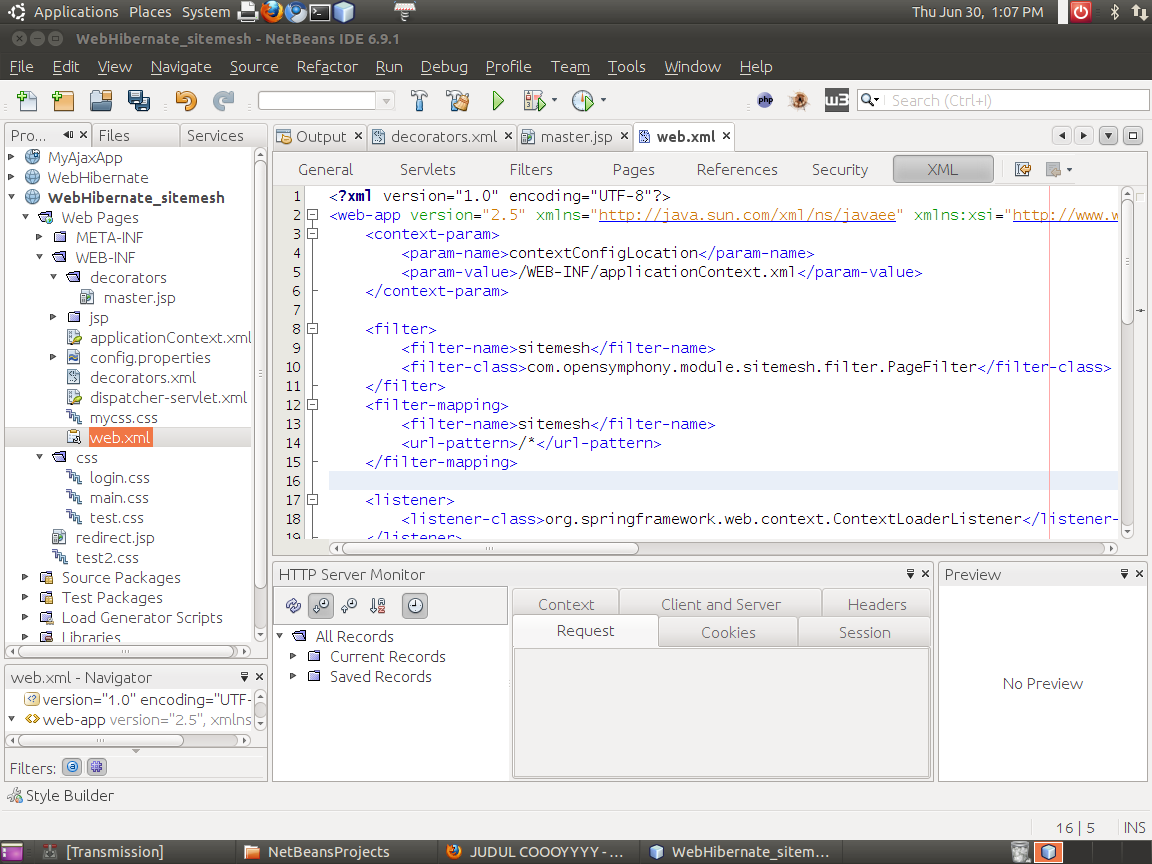Switch to Security view of web.xml

839,170
